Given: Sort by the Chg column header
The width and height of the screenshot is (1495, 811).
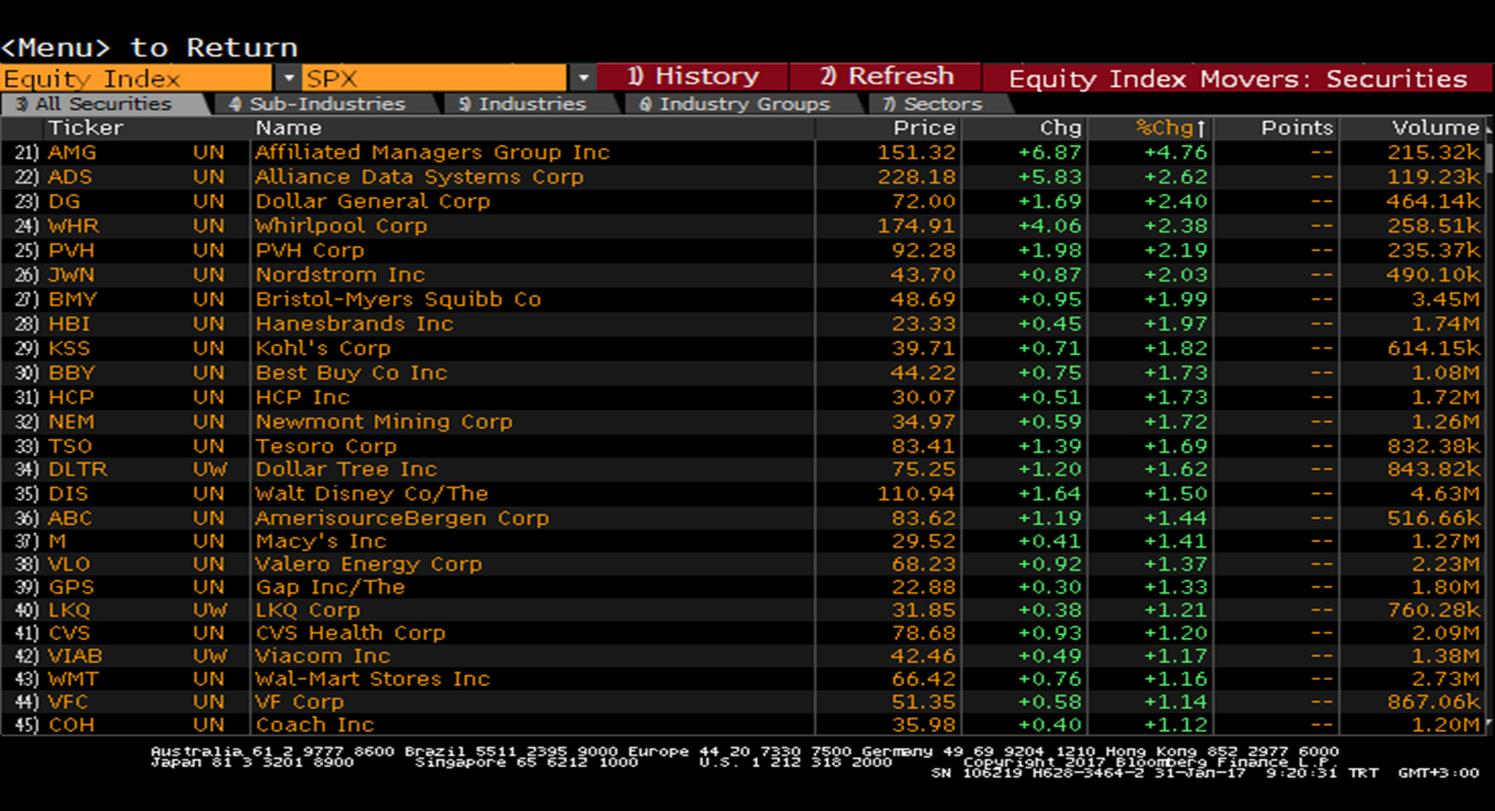Looking at the screenshot, I should [1060, 128].
